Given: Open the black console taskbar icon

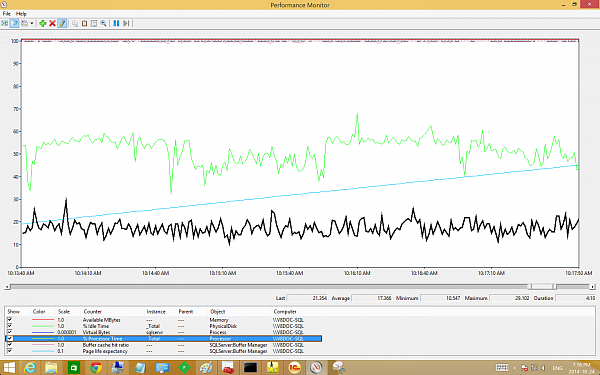Looking at the screenshot, I should (250, 368).
